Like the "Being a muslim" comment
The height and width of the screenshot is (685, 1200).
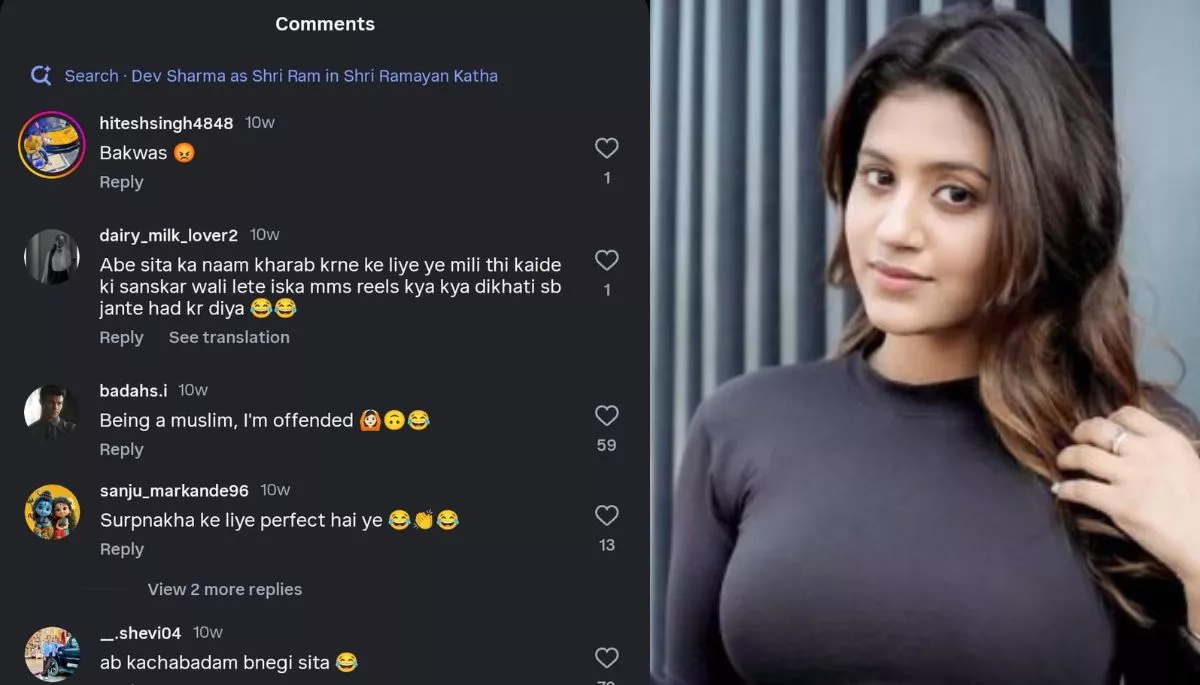[x=606, y=416]
